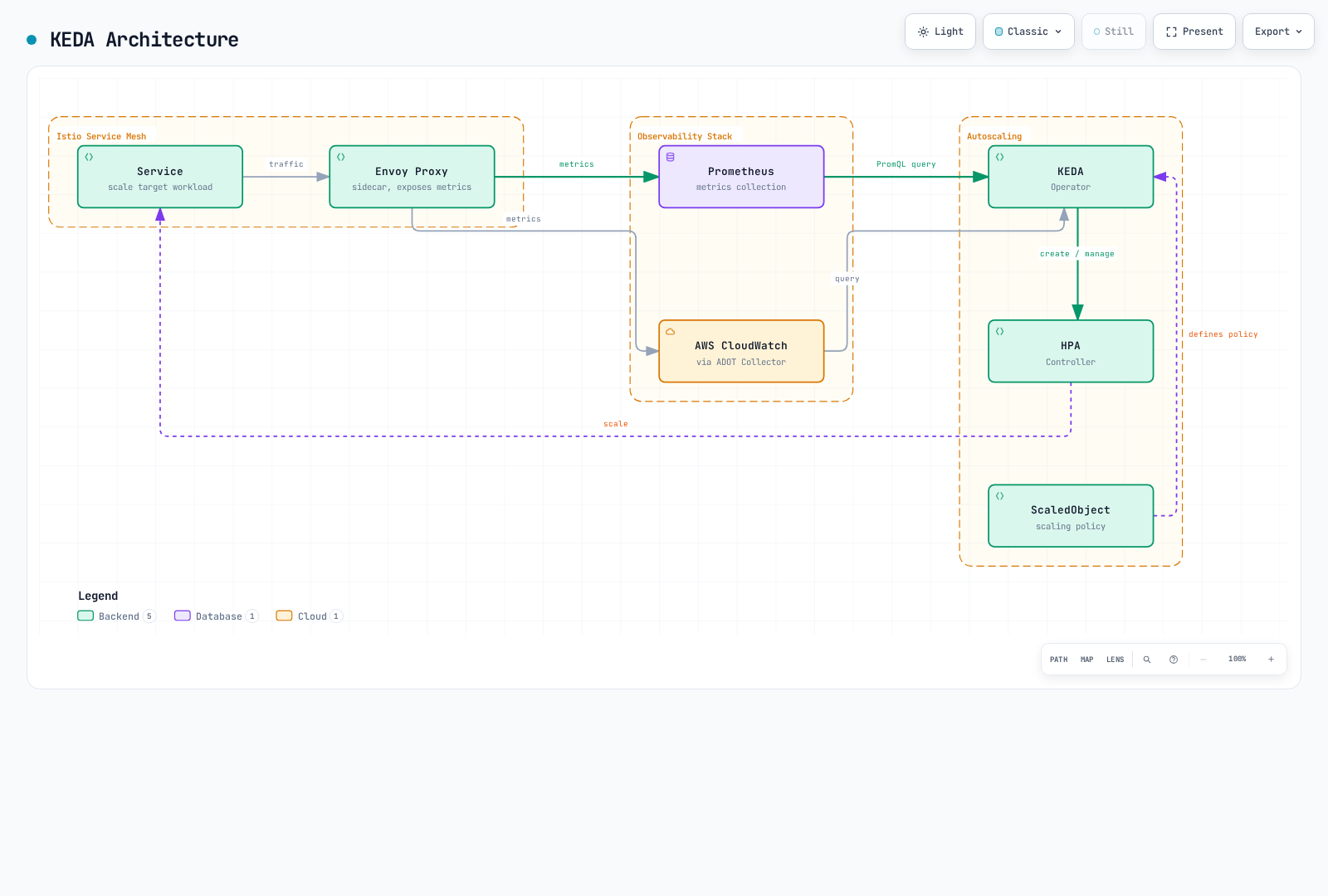Click the search magnifier icon
The image size is (1328, 896).
click(x=1147, y=660)
